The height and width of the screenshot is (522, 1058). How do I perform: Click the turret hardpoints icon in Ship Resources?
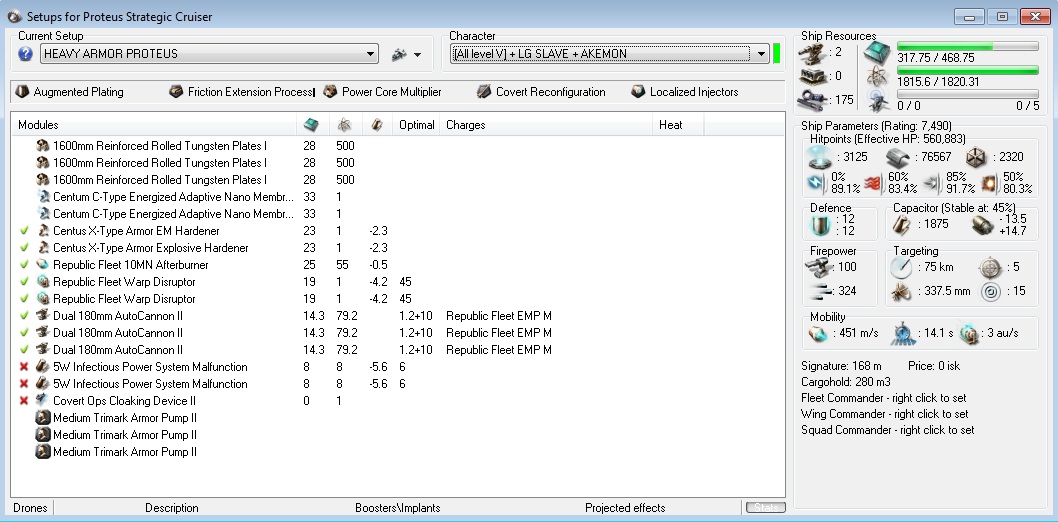pyautogui.click(x=812, y=53)
